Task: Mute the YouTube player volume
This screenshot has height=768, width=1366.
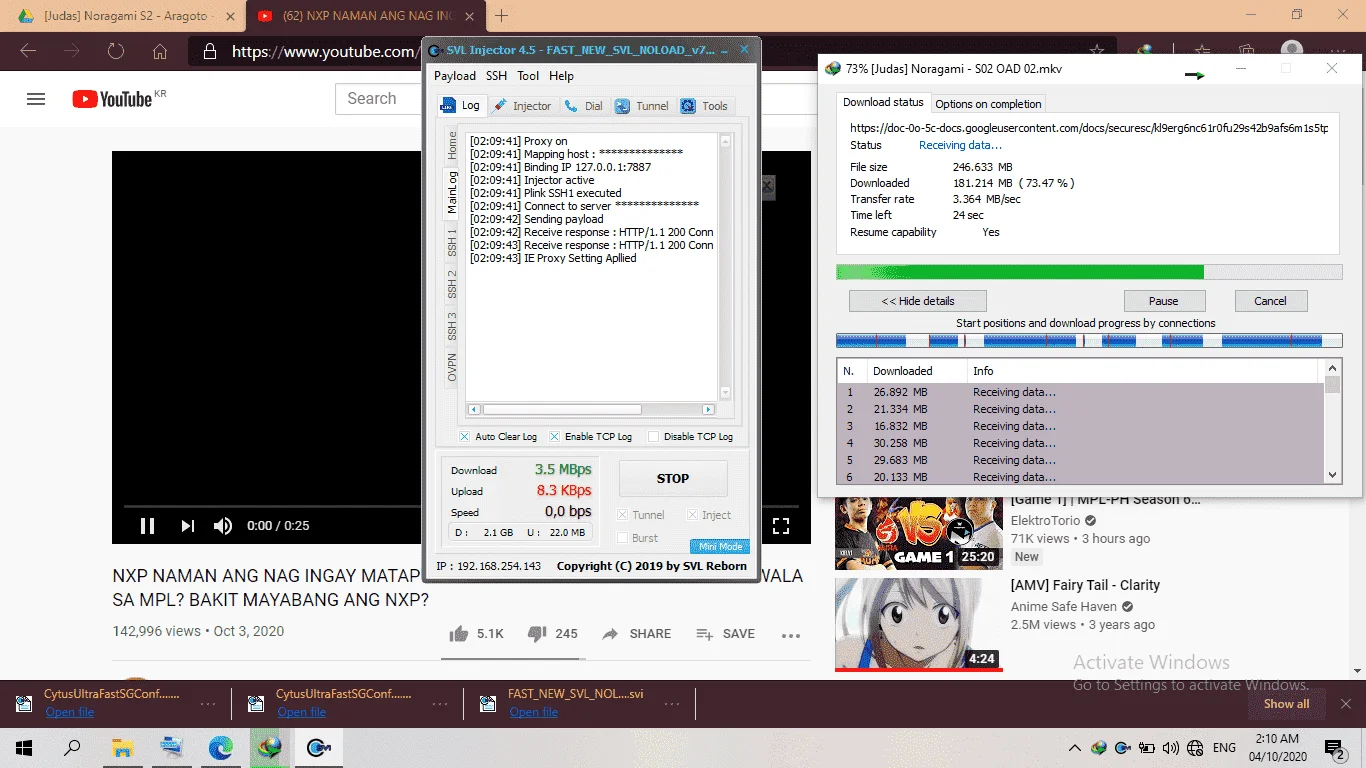Action: pos(223,525)
